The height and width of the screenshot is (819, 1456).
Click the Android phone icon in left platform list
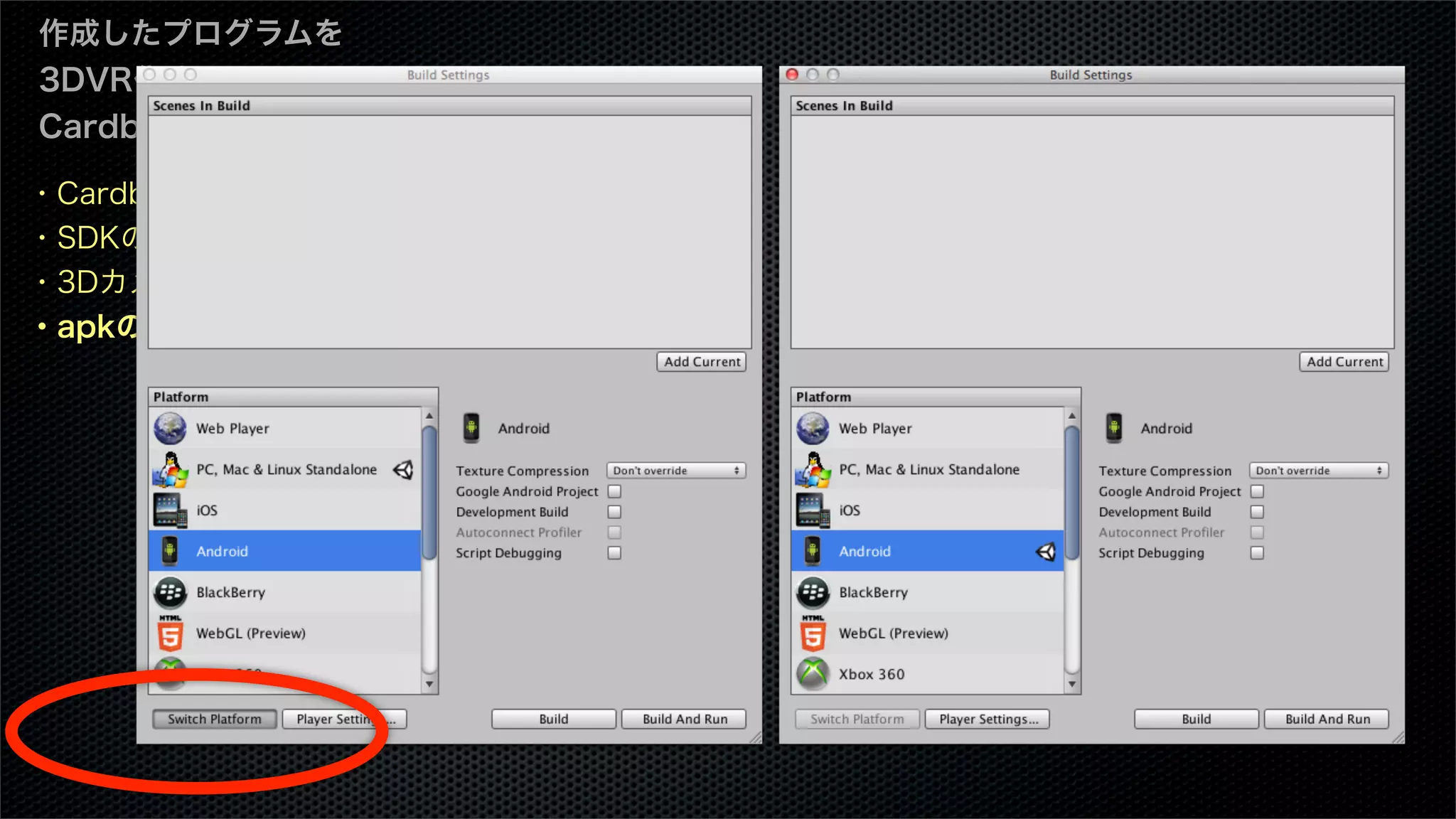tap(170, 552)
